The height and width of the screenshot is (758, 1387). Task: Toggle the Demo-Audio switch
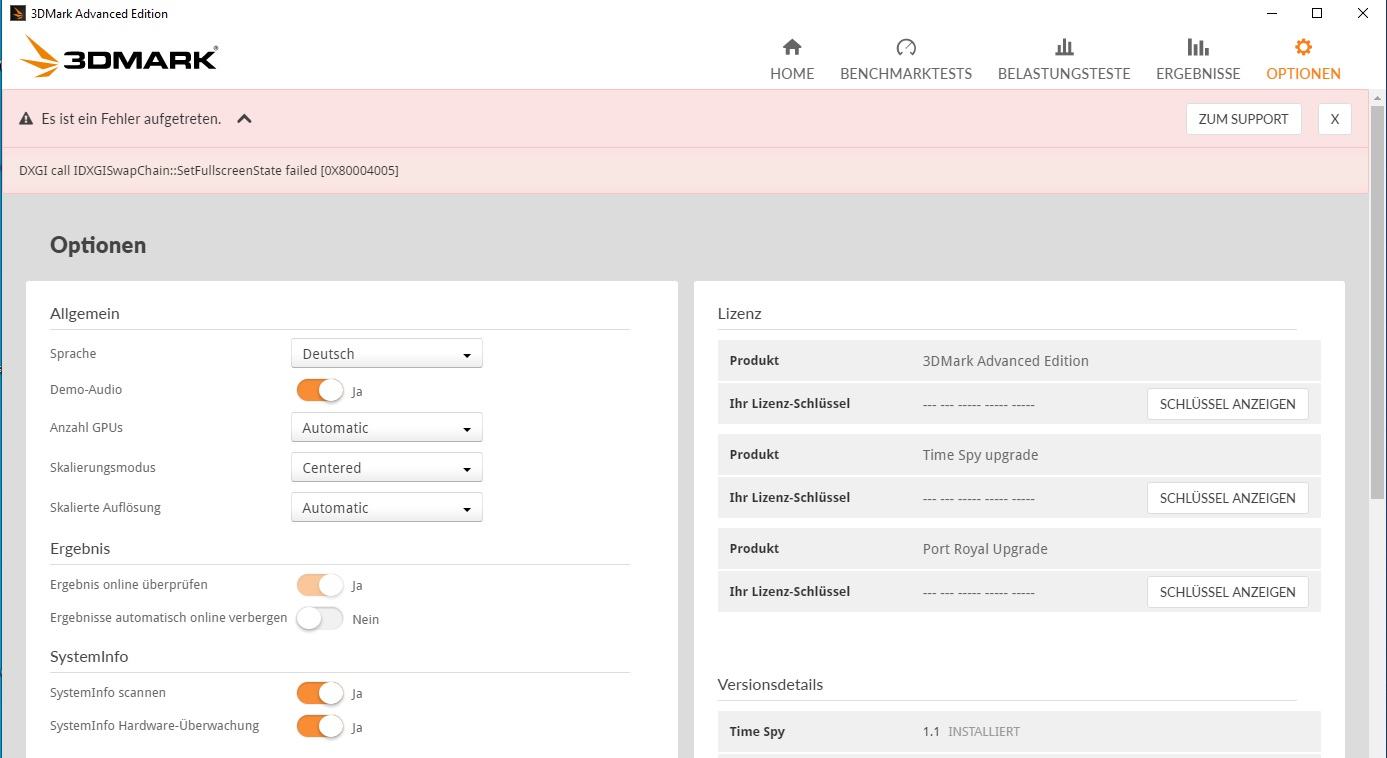click(320, 391)
